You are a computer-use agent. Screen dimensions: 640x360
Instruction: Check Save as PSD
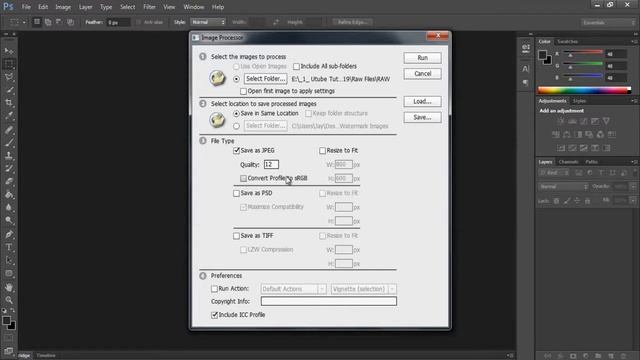point(236,193)
